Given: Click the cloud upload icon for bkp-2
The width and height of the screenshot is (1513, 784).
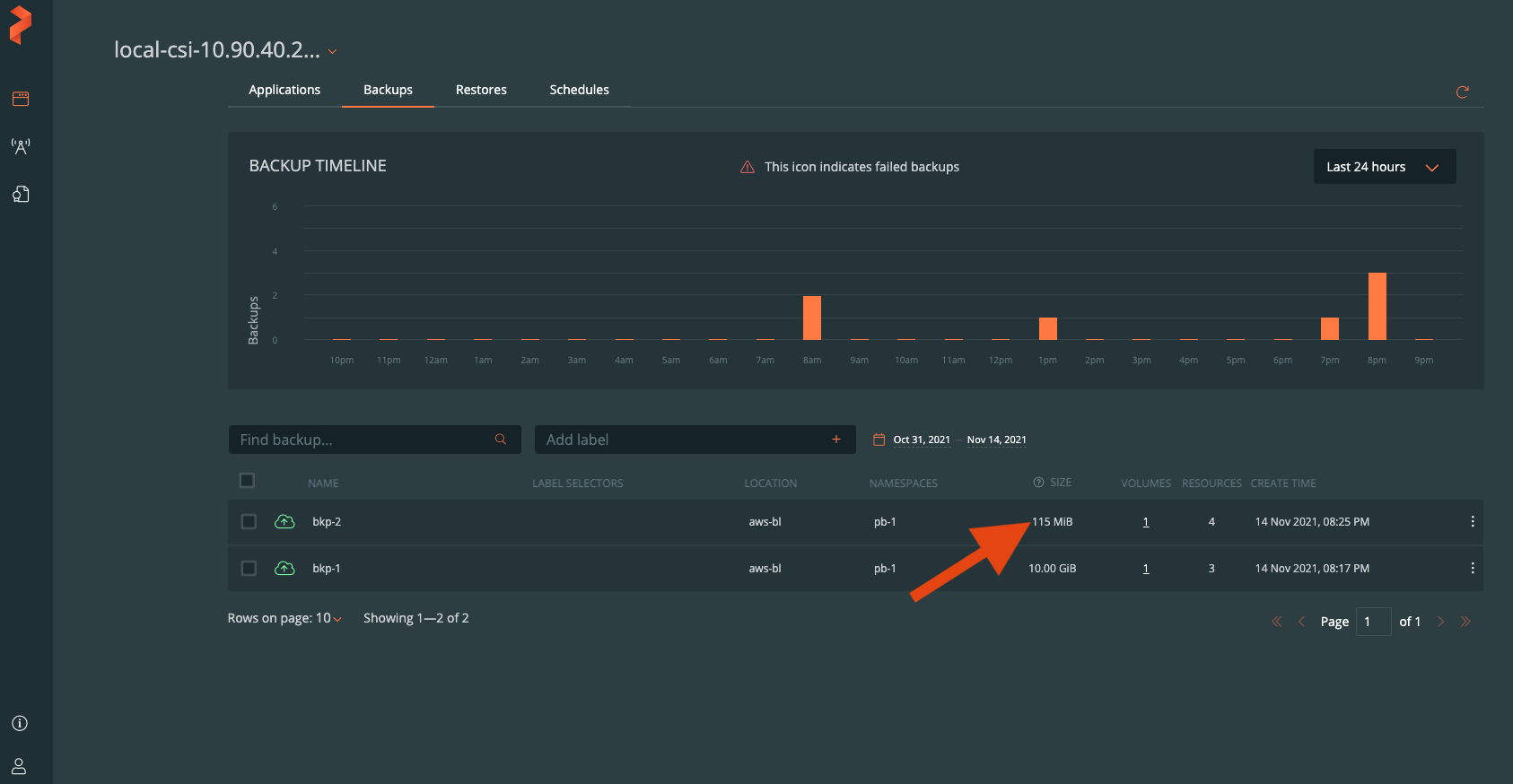Looking at the screenshot, I should point(284,522).
